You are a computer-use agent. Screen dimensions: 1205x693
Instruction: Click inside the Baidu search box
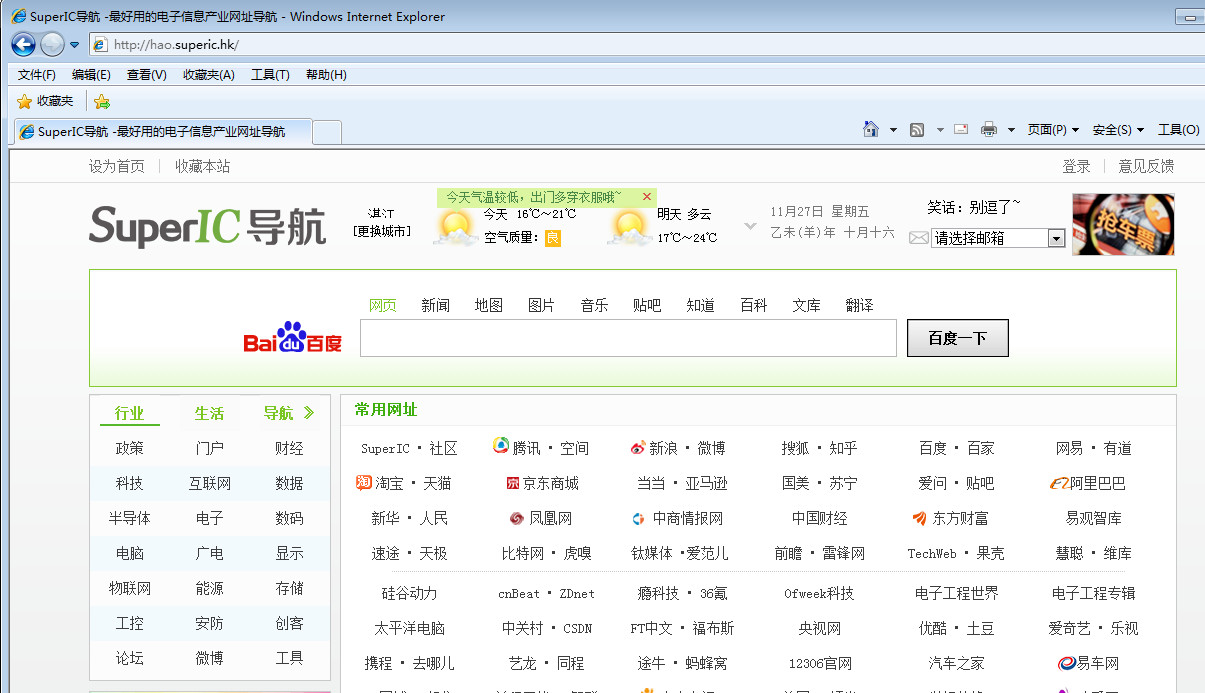628,338
